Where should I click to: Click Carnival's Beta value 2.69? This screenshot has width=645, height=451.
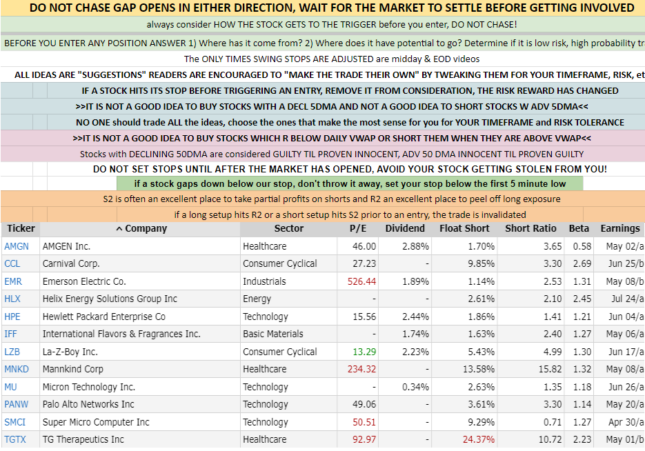click(x=582, y=263)
